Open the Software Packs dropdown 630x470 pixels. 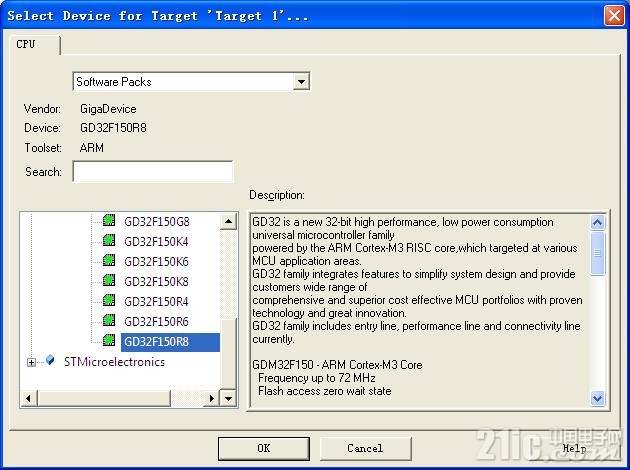(x=301, y=82)
